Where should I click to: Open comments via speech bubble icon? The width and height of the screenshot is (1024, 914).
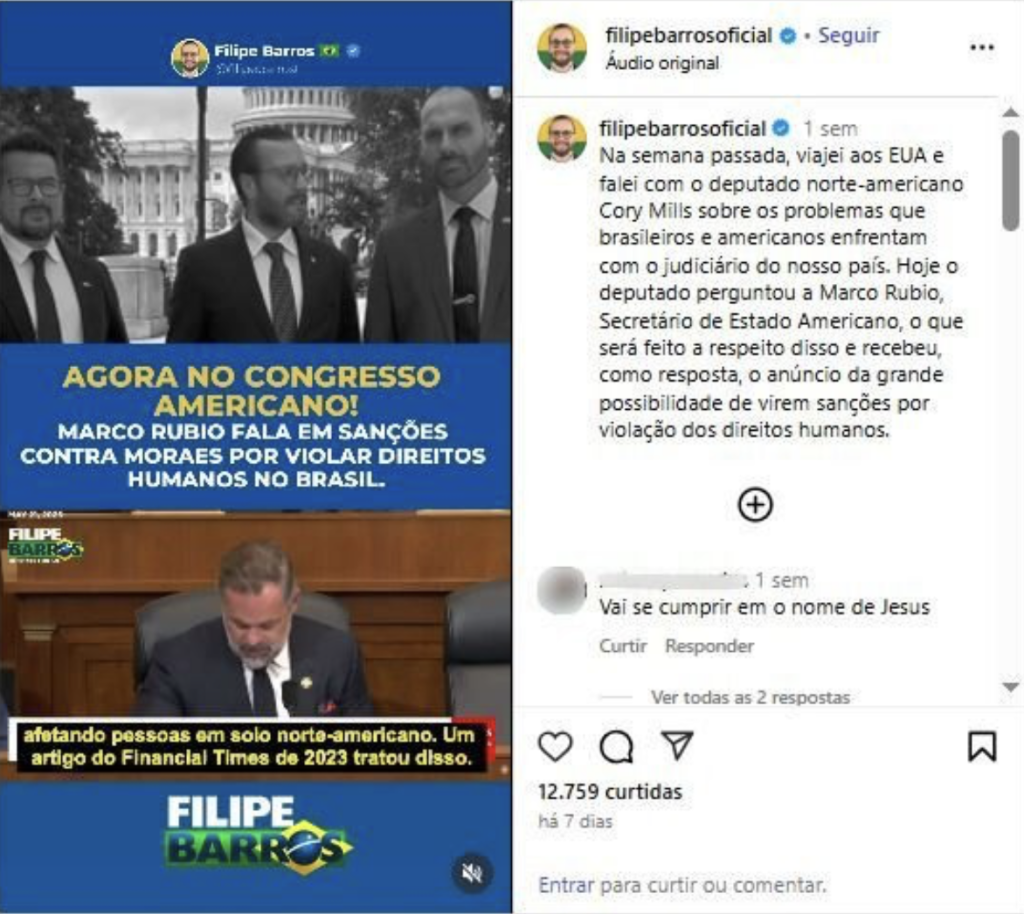coord(616,746)
